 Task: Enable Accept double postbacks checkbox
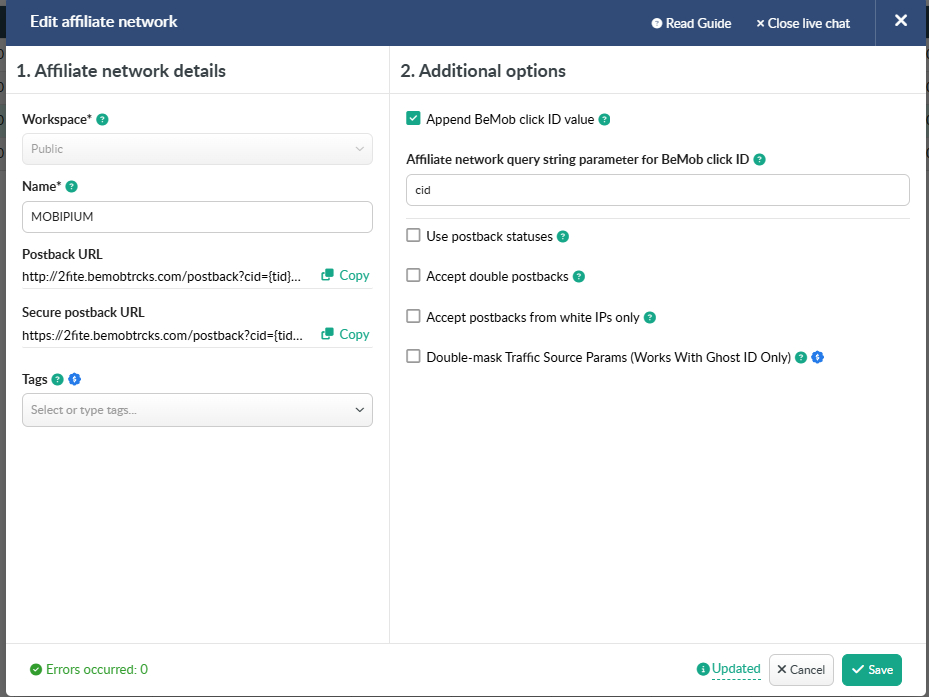pyautogui.click(x=413, y=276)
